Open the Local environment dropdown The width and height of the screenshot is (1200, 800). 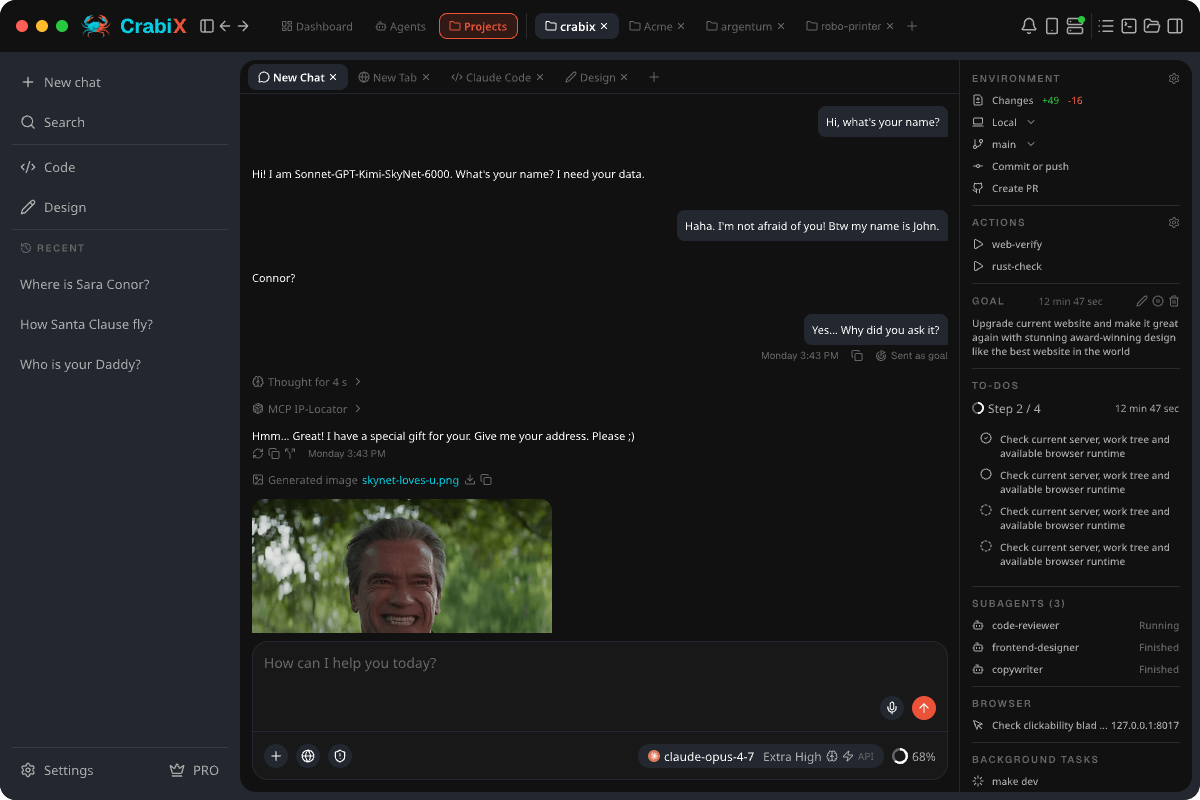(1004, 122)
